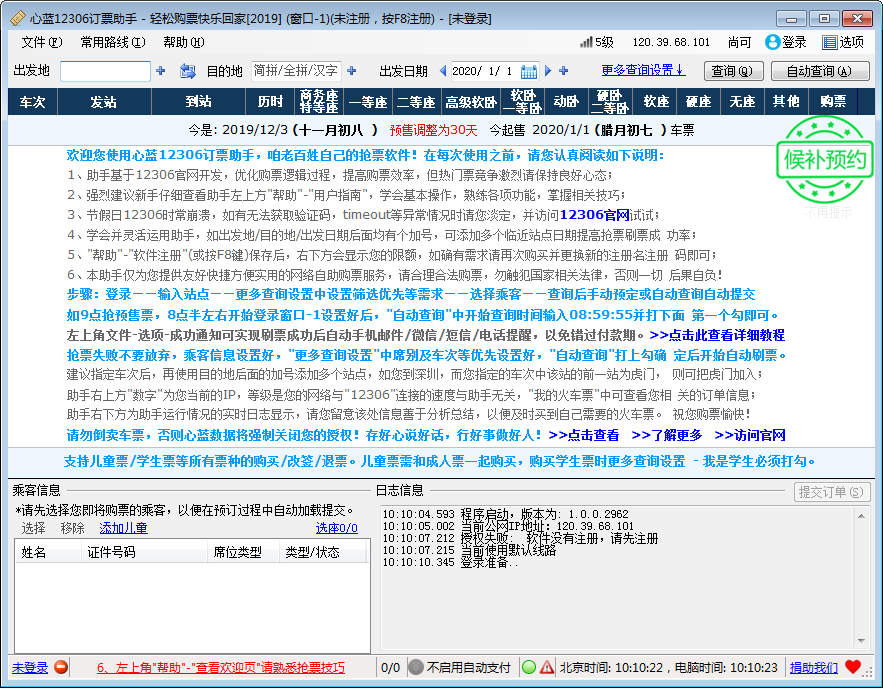Sort by 到站 column header
883x688 pixels.
198,102
